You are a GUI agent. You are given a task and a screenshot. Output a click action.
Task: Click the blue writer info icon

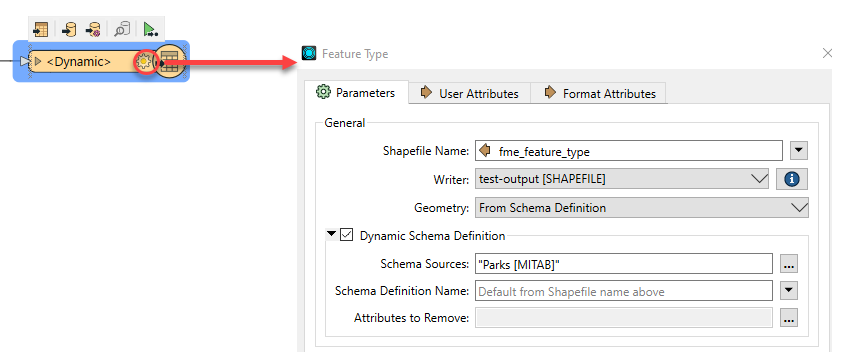click(791, 179)
